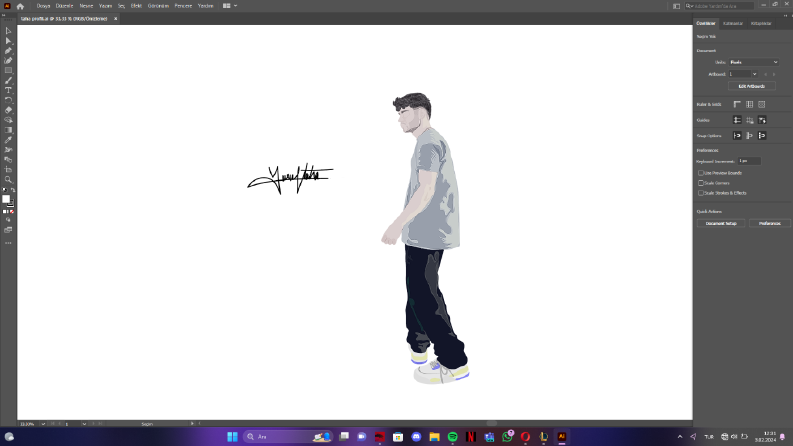Select the Zoom magnifier tool
Image resolution: width=793 pixels, height=446 pixels.
(x=8, y=180)
